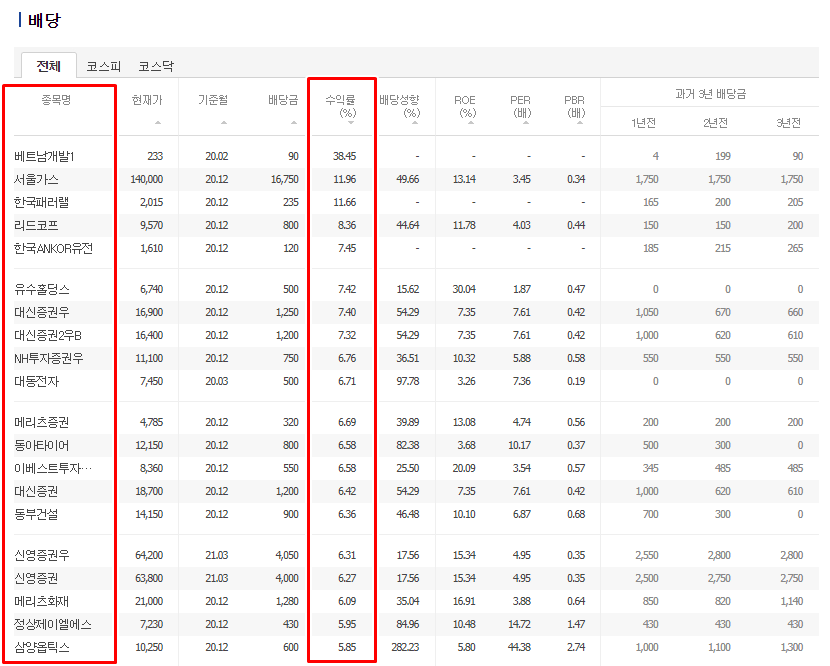Click the 1년전 sub-header
830x666 pixels.
coord(643,123)
